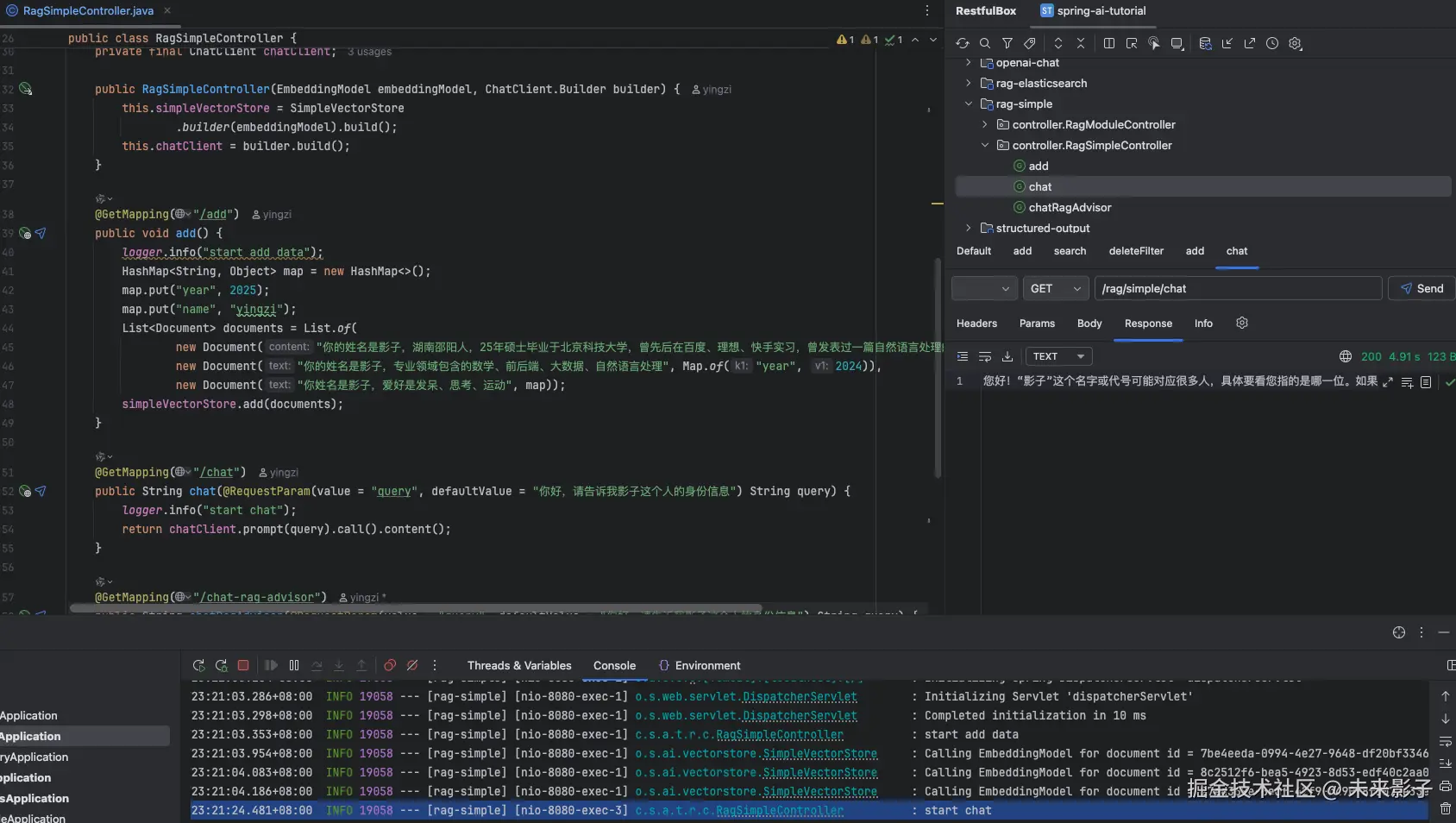Pause the program in debugger toolbar
This screenshot has height=823, width=1456.
point(294,665)
